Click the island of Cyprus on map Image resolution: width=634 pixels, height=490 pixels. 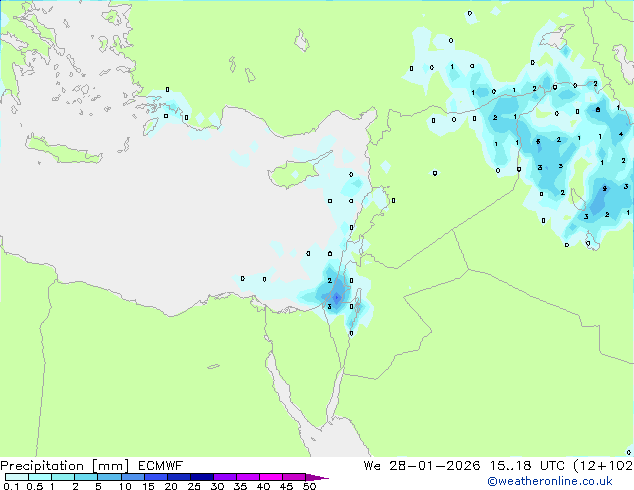(x=295, y=173)
